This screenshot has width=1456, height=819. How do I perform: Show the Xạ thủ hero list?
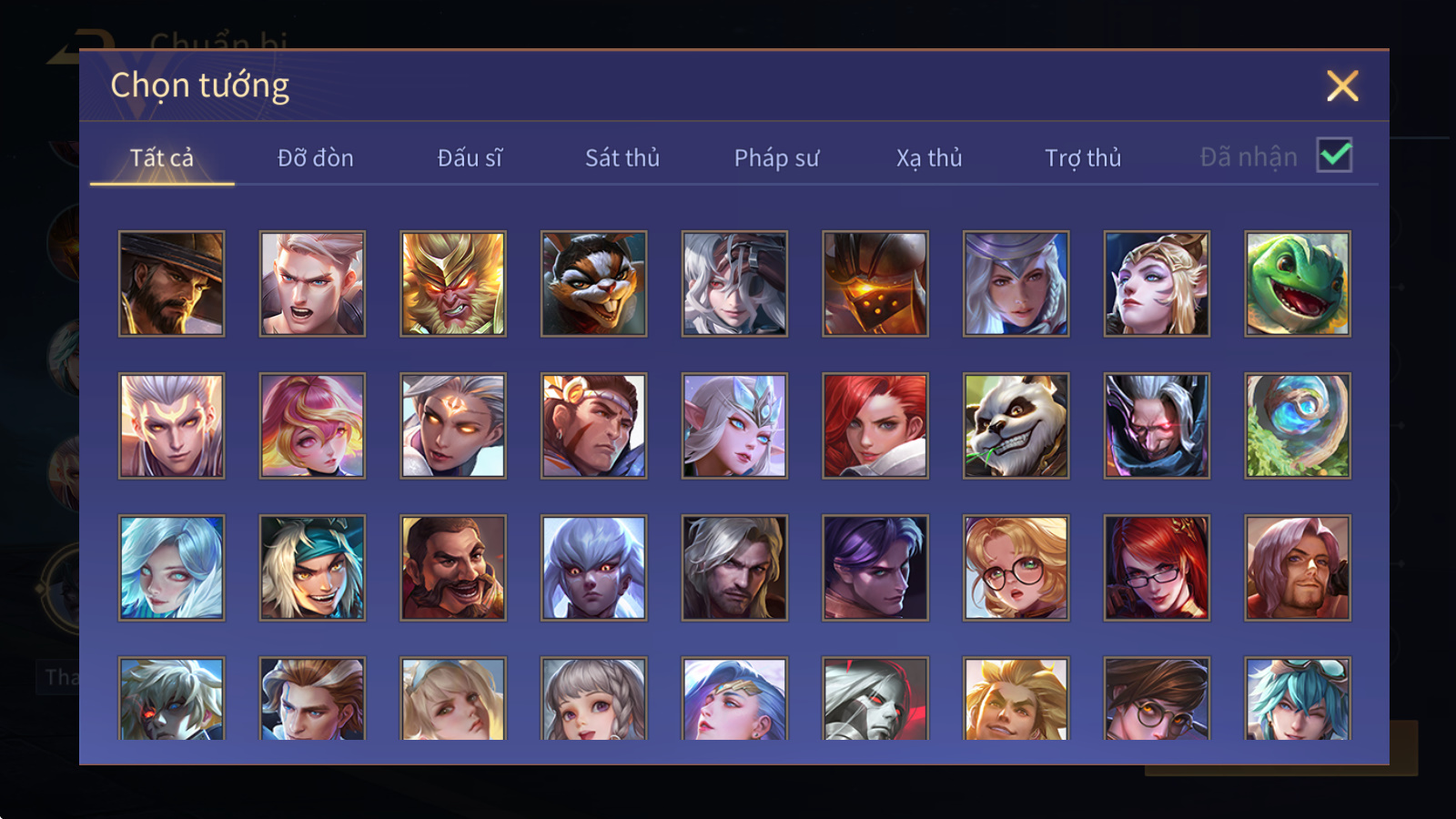929,157
